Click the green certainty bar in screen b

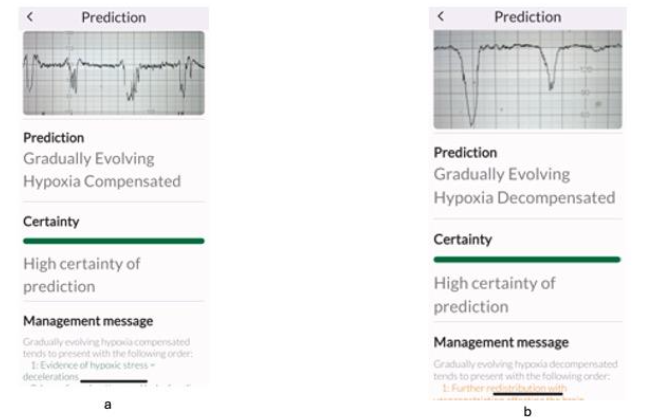pyautogui.click(x=527, y=259)
